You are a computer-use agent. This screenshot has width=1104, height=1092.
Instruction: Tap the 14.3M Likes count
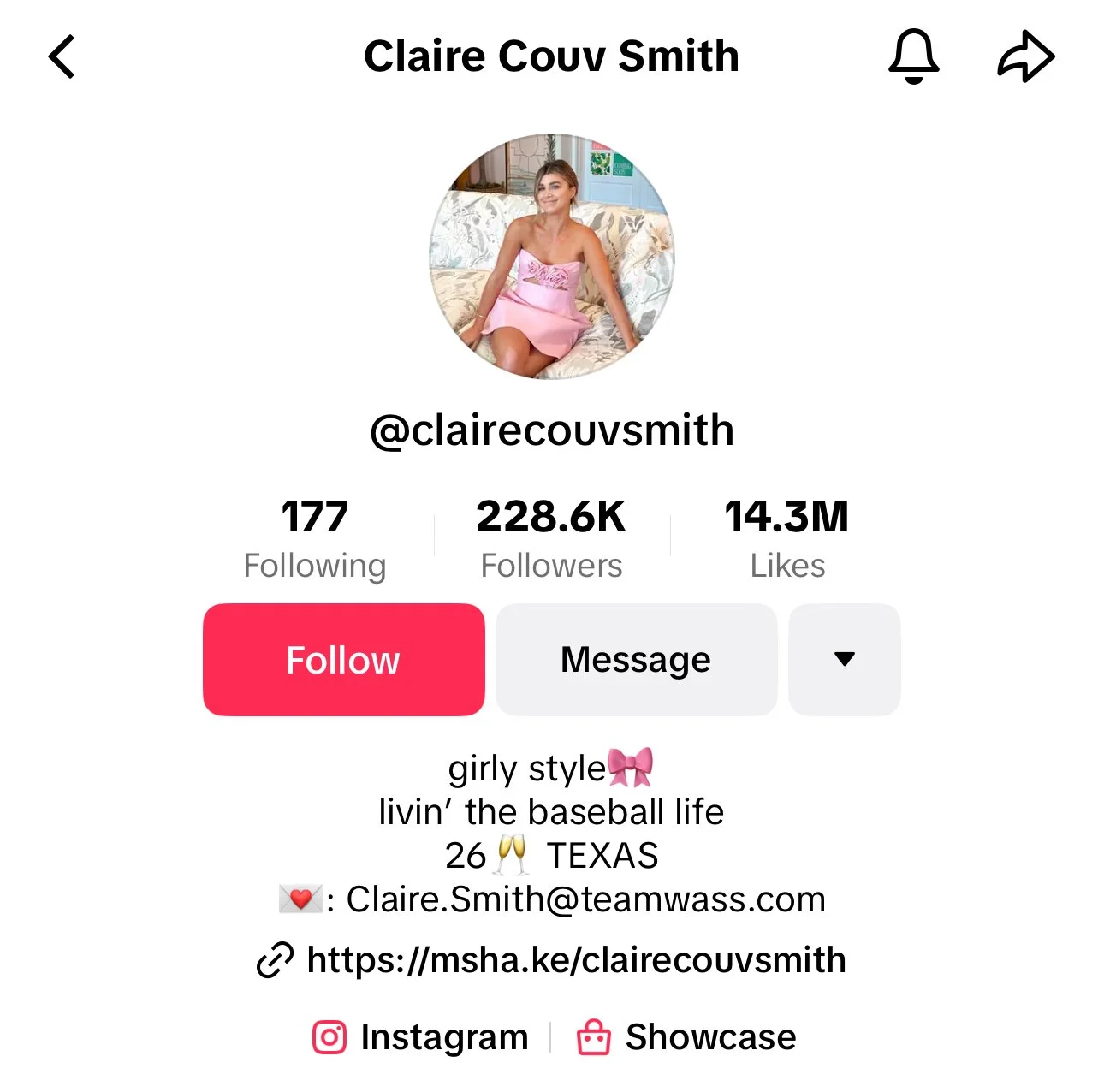tap(787, 539)
